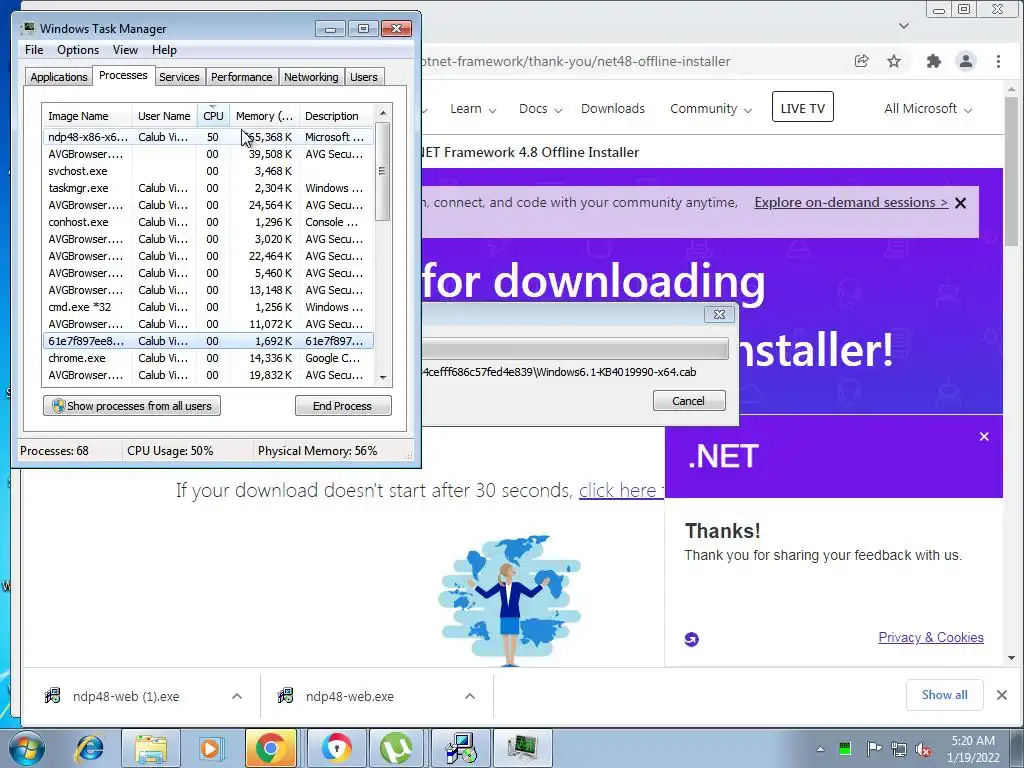Open Chrome three-dot menu
Screen dimensions: 1024x768
[998, 61]
